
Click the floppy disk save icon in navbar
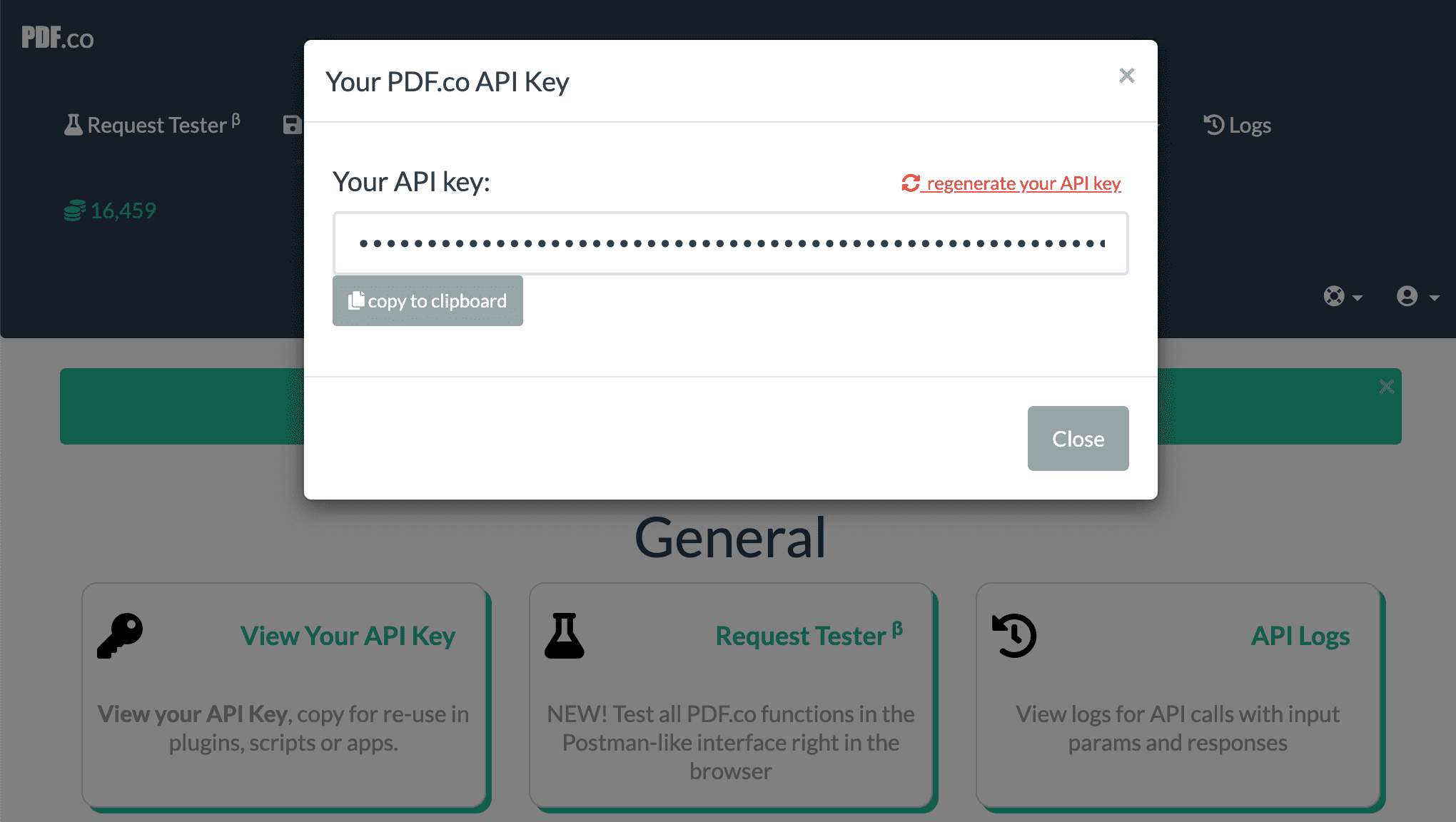(x=291, y=124)
